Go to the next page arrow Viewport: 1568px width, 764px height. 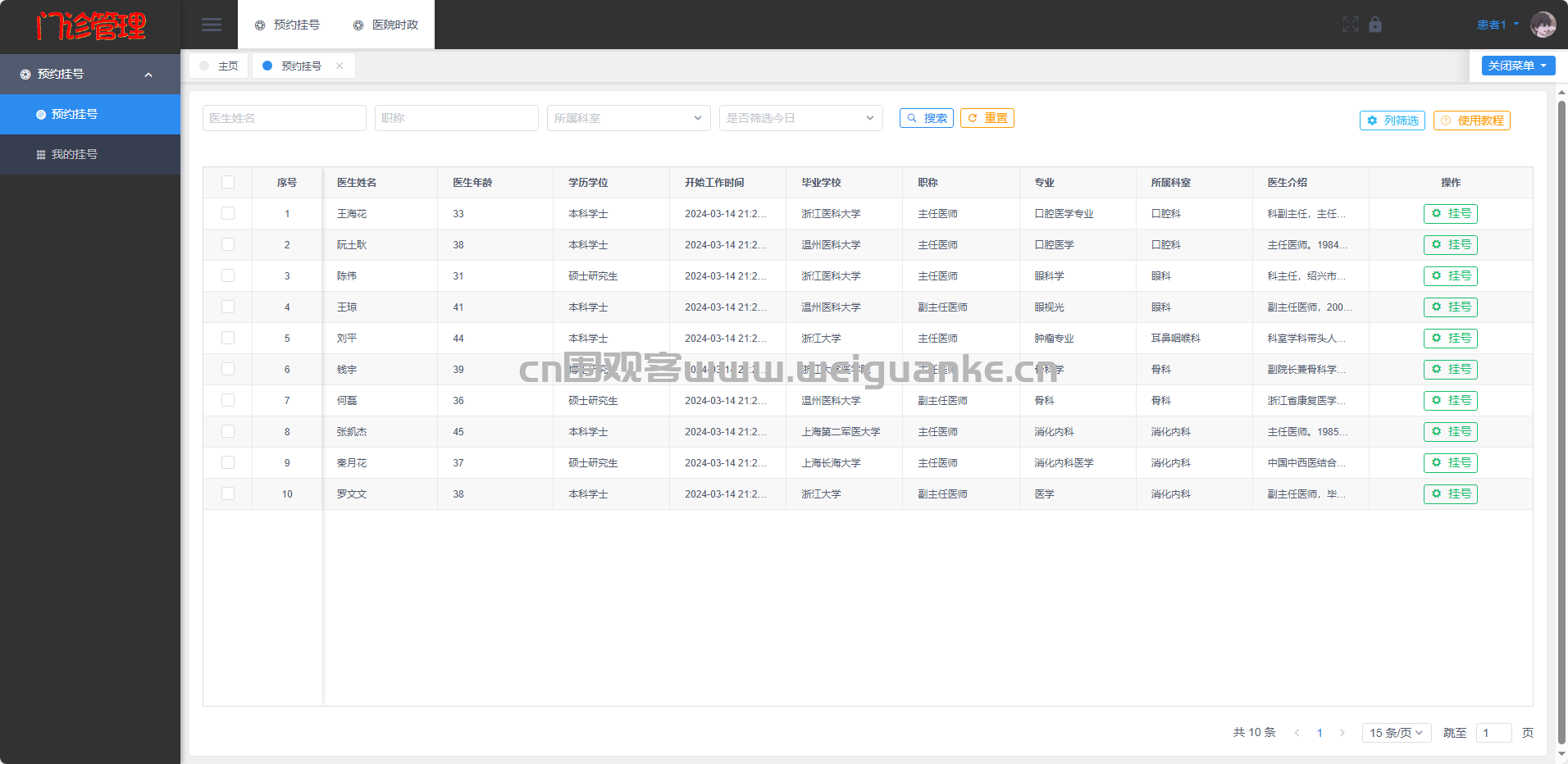[x=1342, y=733]
